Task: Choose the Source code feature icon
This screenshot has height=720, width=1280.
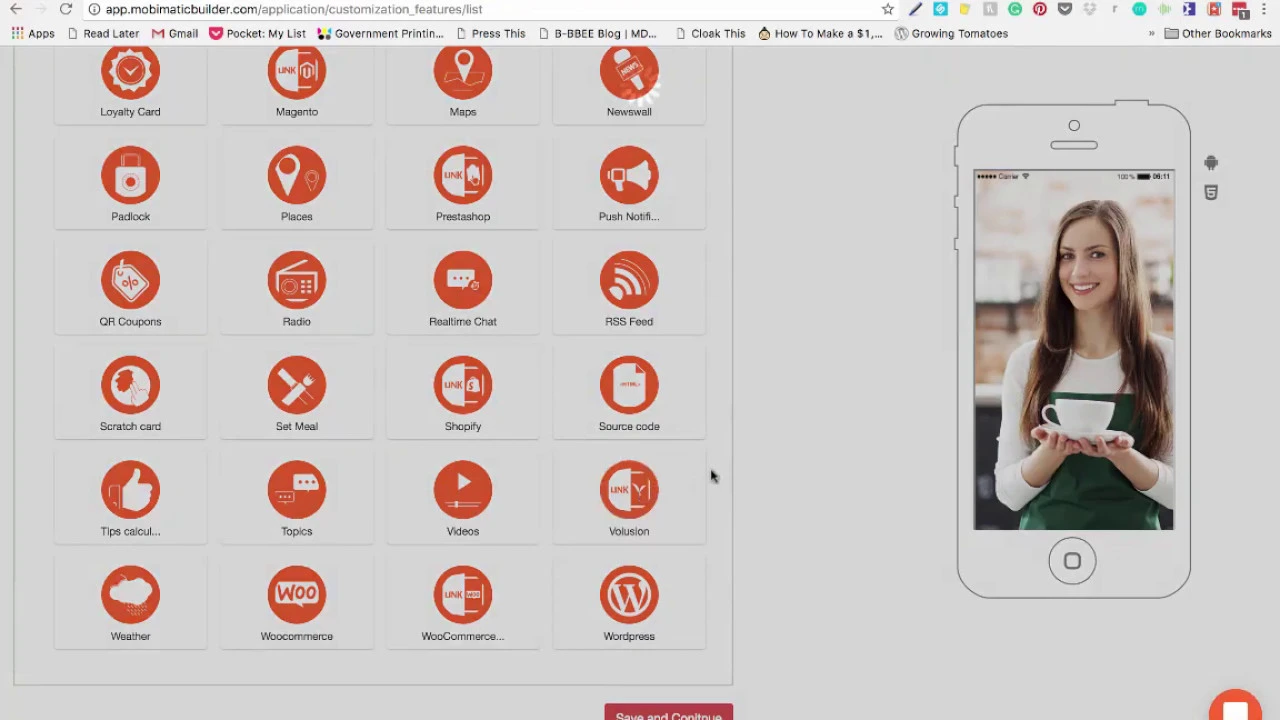Action: click(x=629, y=386)
